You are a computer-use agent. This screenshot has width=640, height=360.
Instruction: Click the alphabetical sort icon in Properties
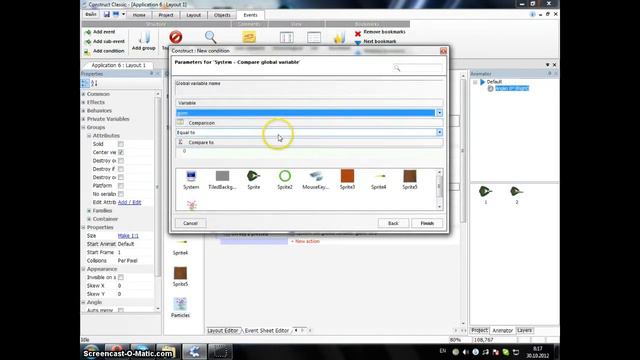click(94, 83)
